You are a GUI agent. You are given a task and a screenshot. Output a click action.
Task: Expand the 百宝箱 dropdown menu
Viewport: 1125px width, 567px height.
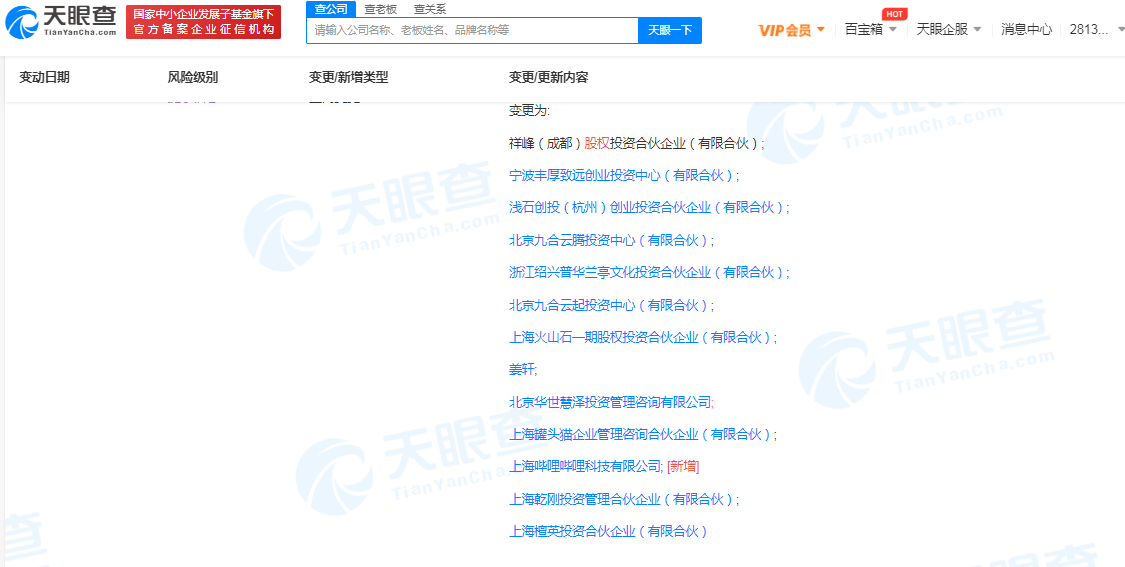[871, 29]
